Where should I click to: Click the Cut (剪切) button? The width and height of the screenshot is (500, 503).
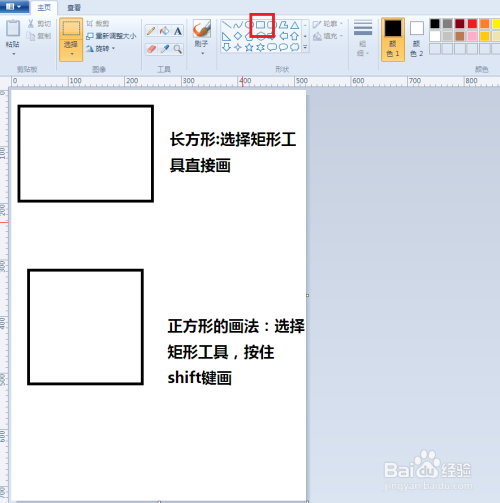pos(39,24)
